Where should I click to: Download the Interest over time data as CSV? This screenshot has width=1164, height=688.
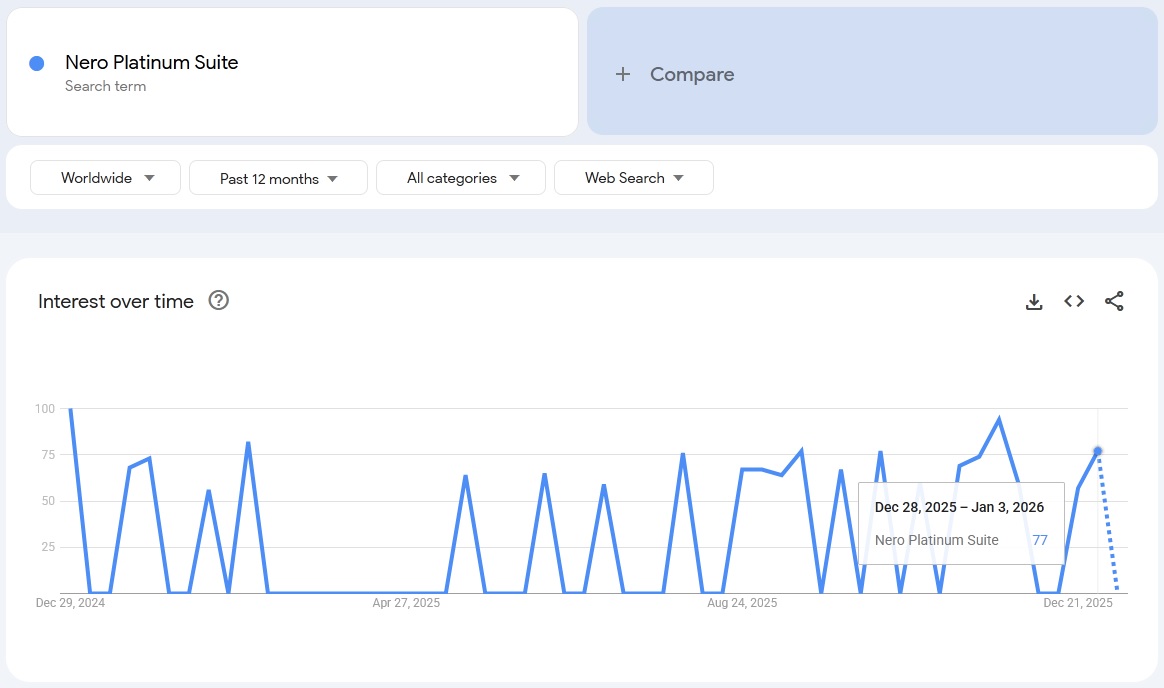pyautogui.click(x=1034, y=301)
